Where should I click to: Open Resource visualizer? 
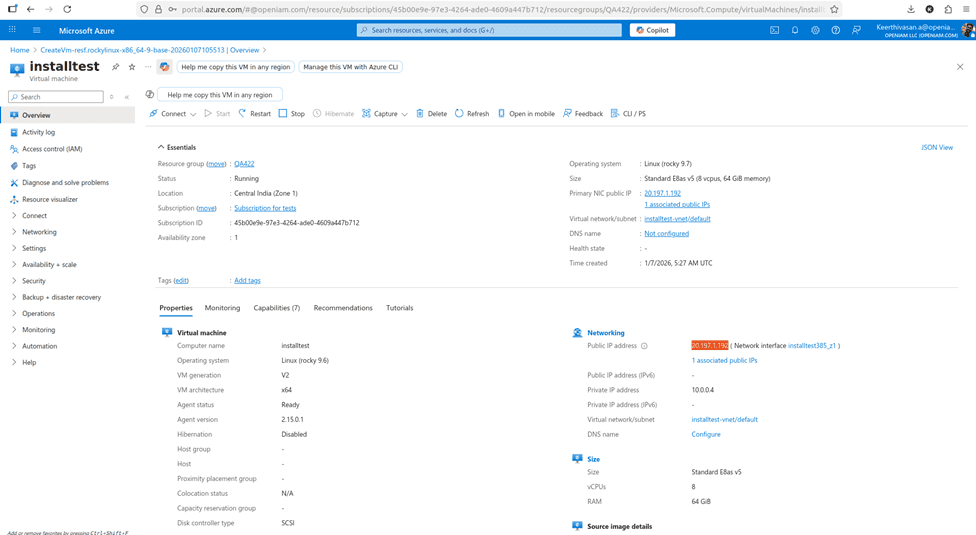(x=50, y=199)
